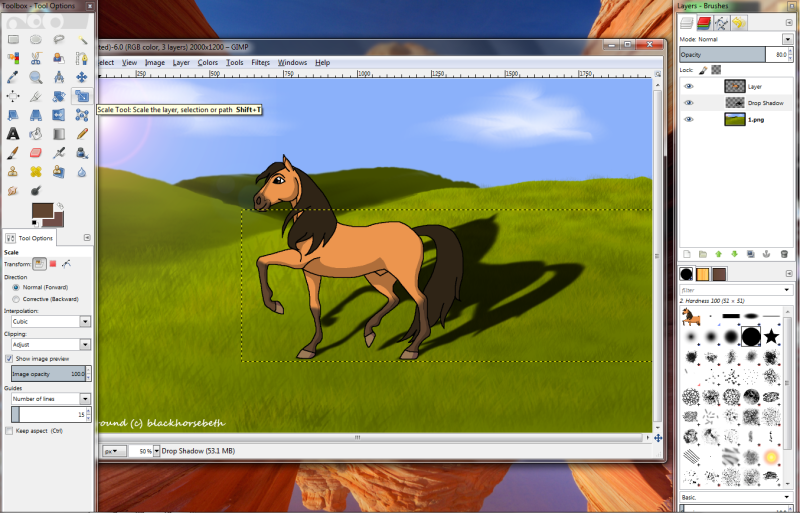Open the Interpolation Cubic dropdown

coord(51,322)
